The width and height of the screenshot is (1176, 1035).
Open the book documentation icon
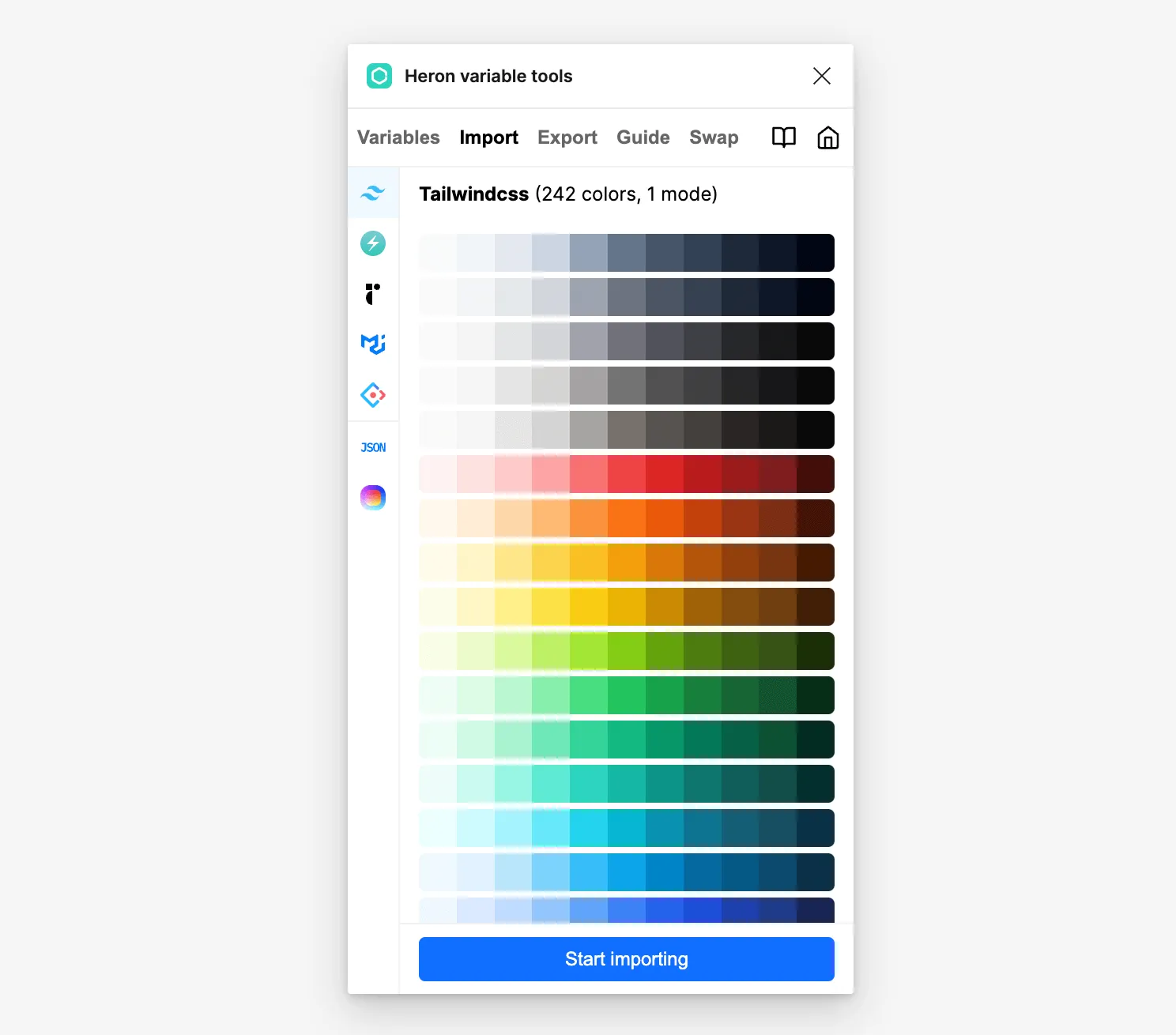point(783,137)
